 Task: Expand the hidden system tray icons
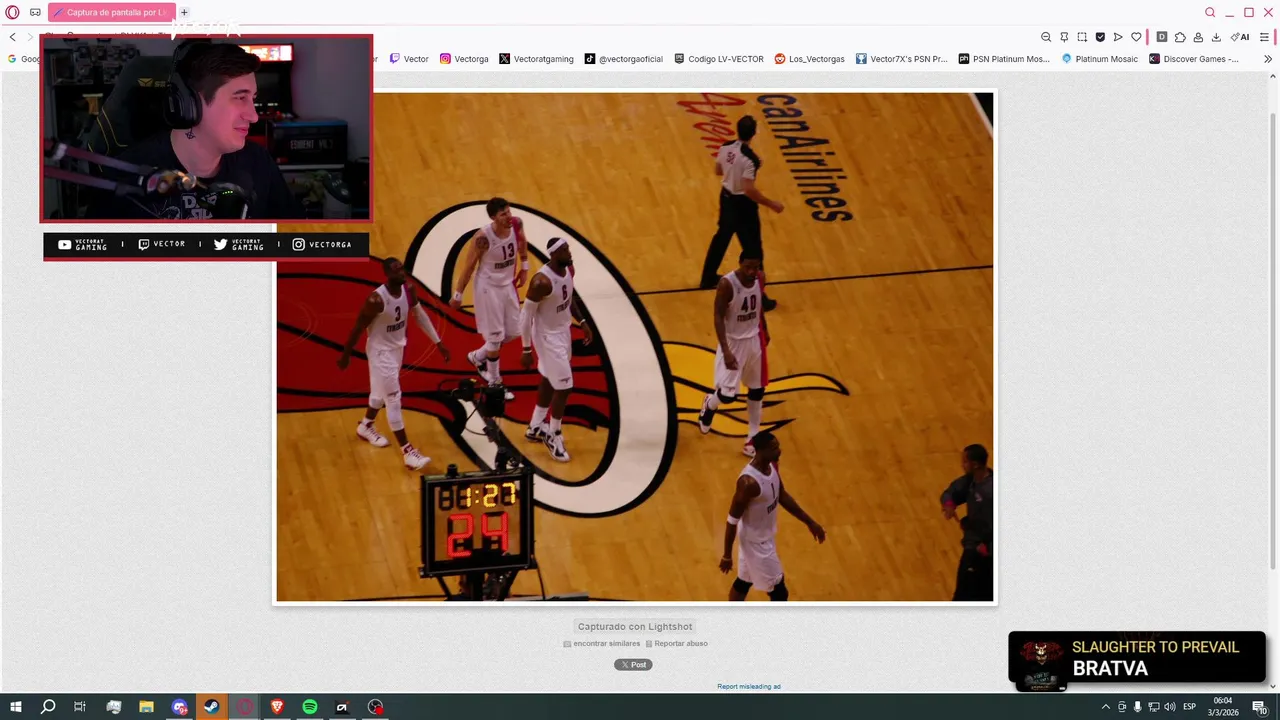point(1105,707)
